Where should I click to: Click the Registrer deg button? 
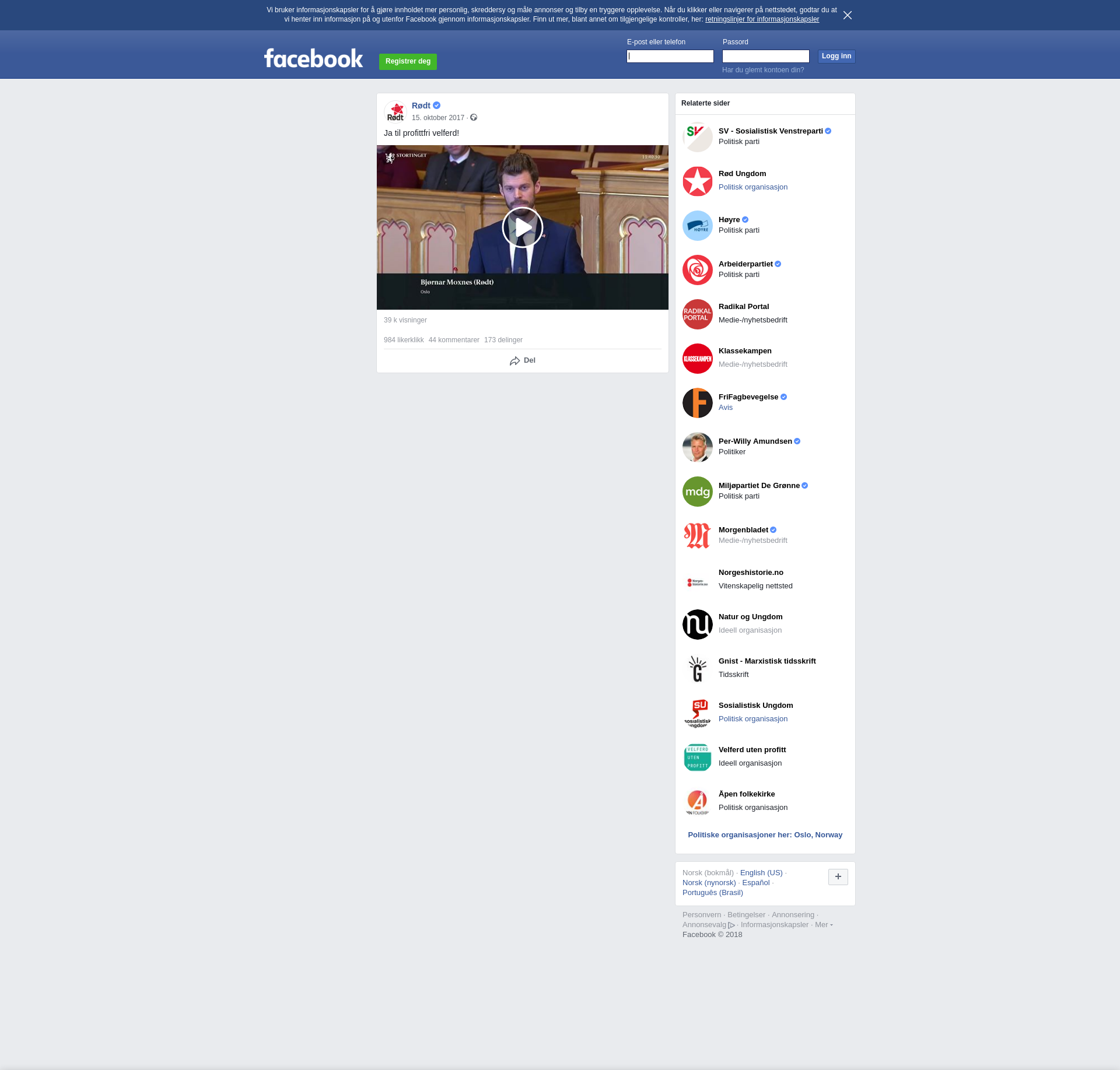pos(408,61)
